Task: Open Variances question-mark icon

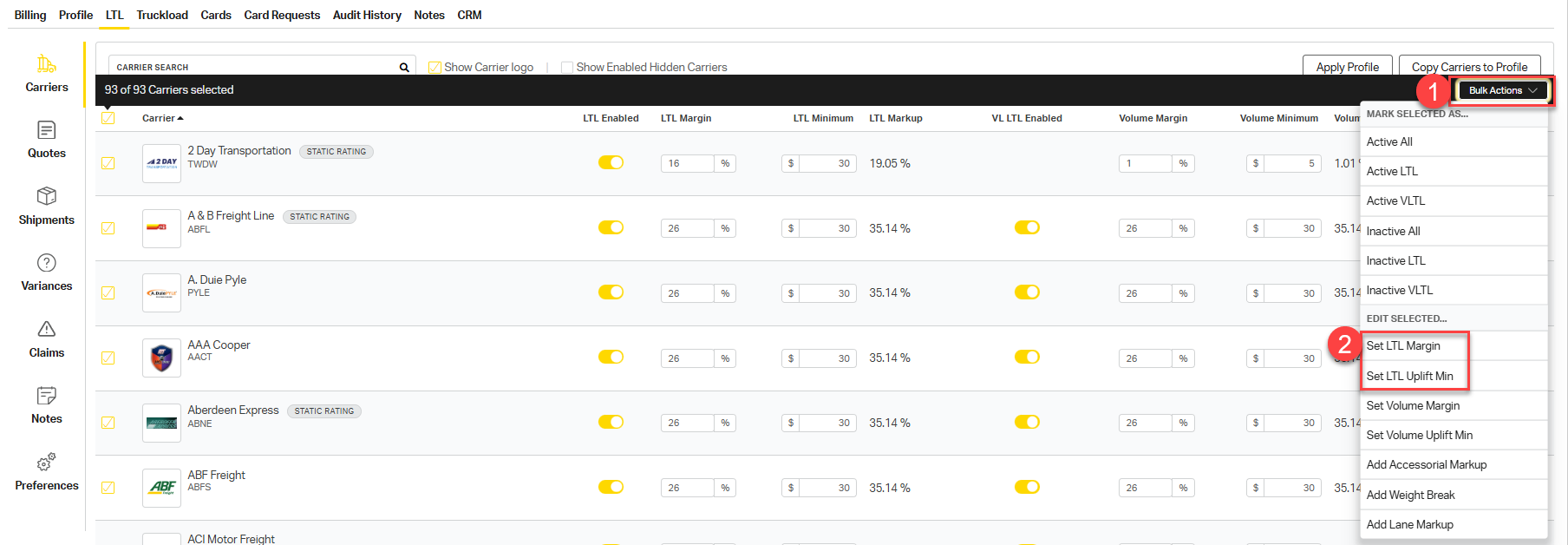Action: (x=47, y=263)
